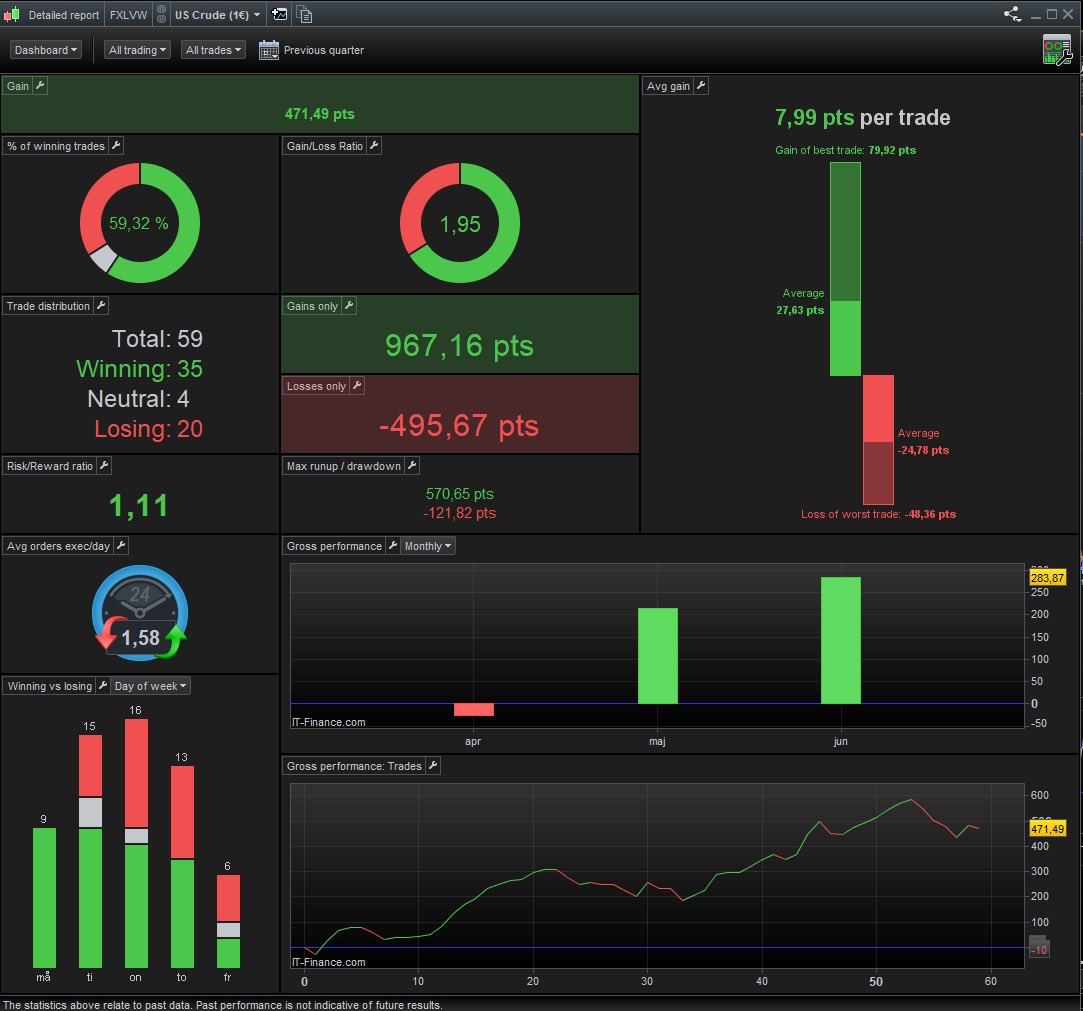Image resolution: width=1083 pixels, height=1011 pixels.
Task: Click the fr bar with 6 trades
Action: [229, 921]
